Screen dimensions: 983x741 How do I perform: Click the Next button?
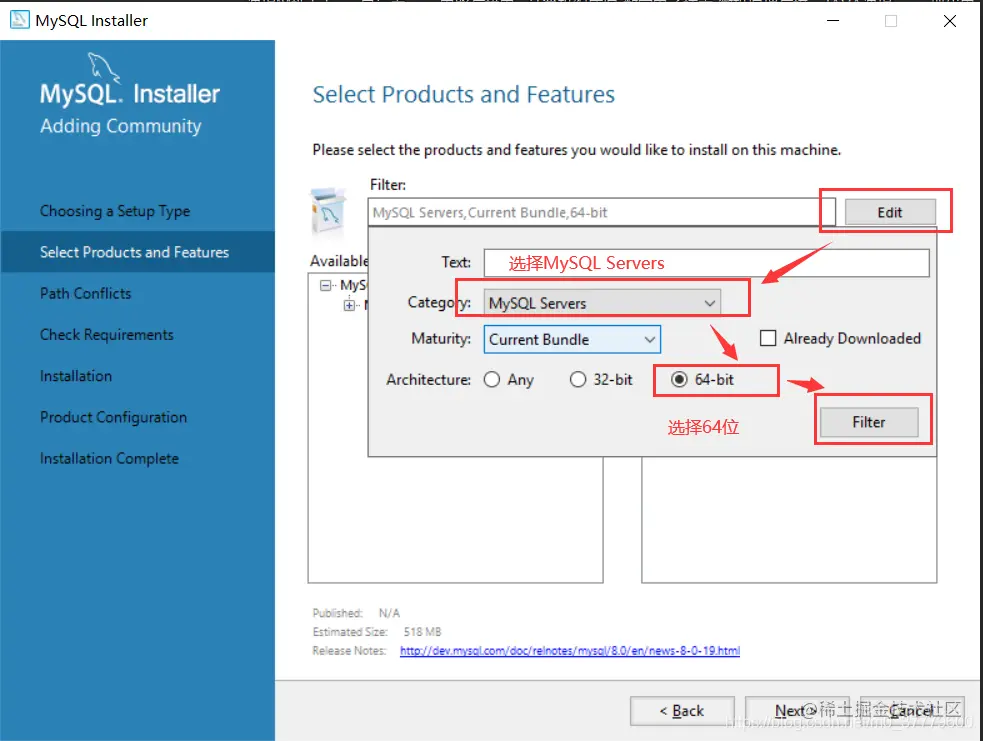pyautogui.click(x=796, y=711)
